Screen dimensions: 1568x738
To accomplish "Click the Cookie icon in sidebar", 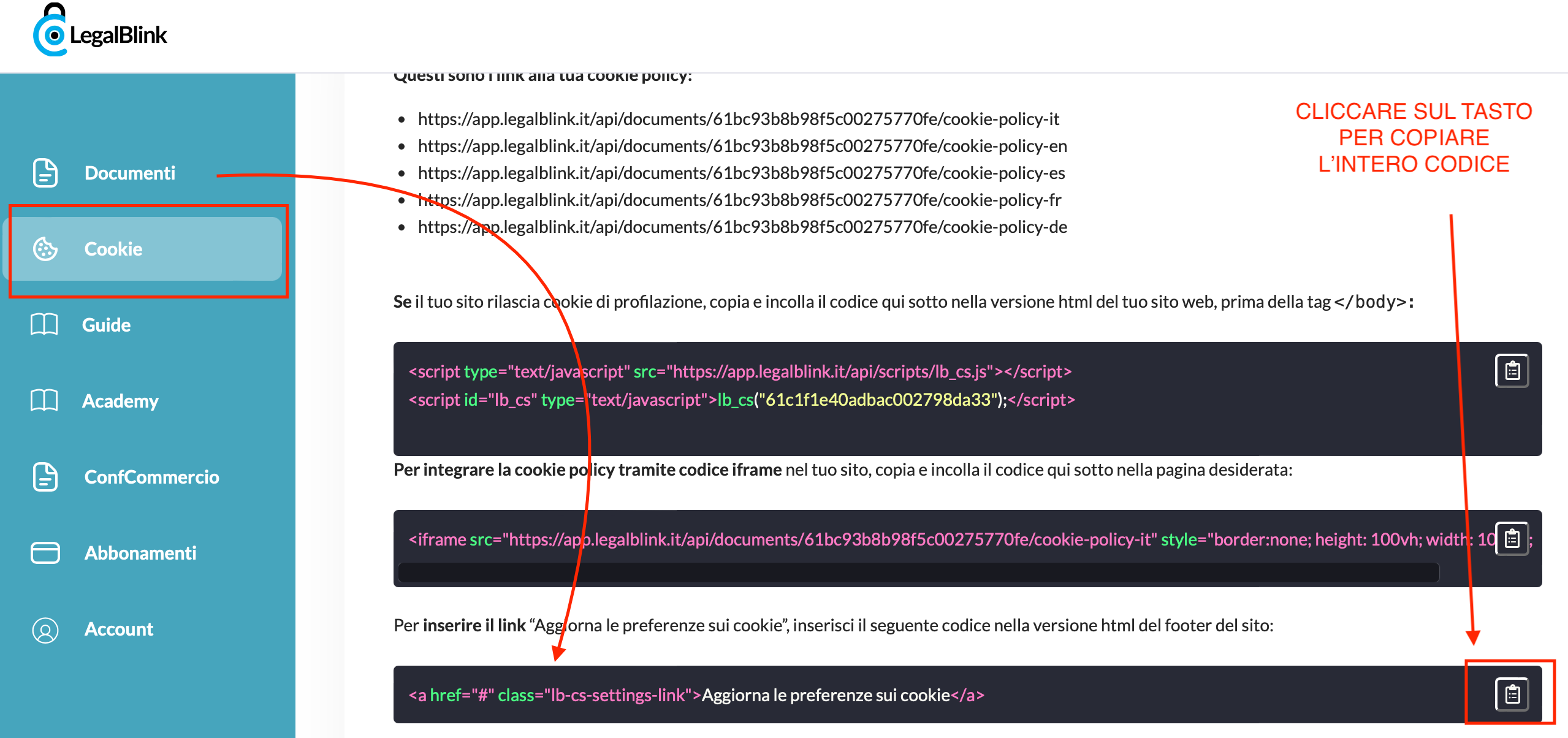I will 45,249.
